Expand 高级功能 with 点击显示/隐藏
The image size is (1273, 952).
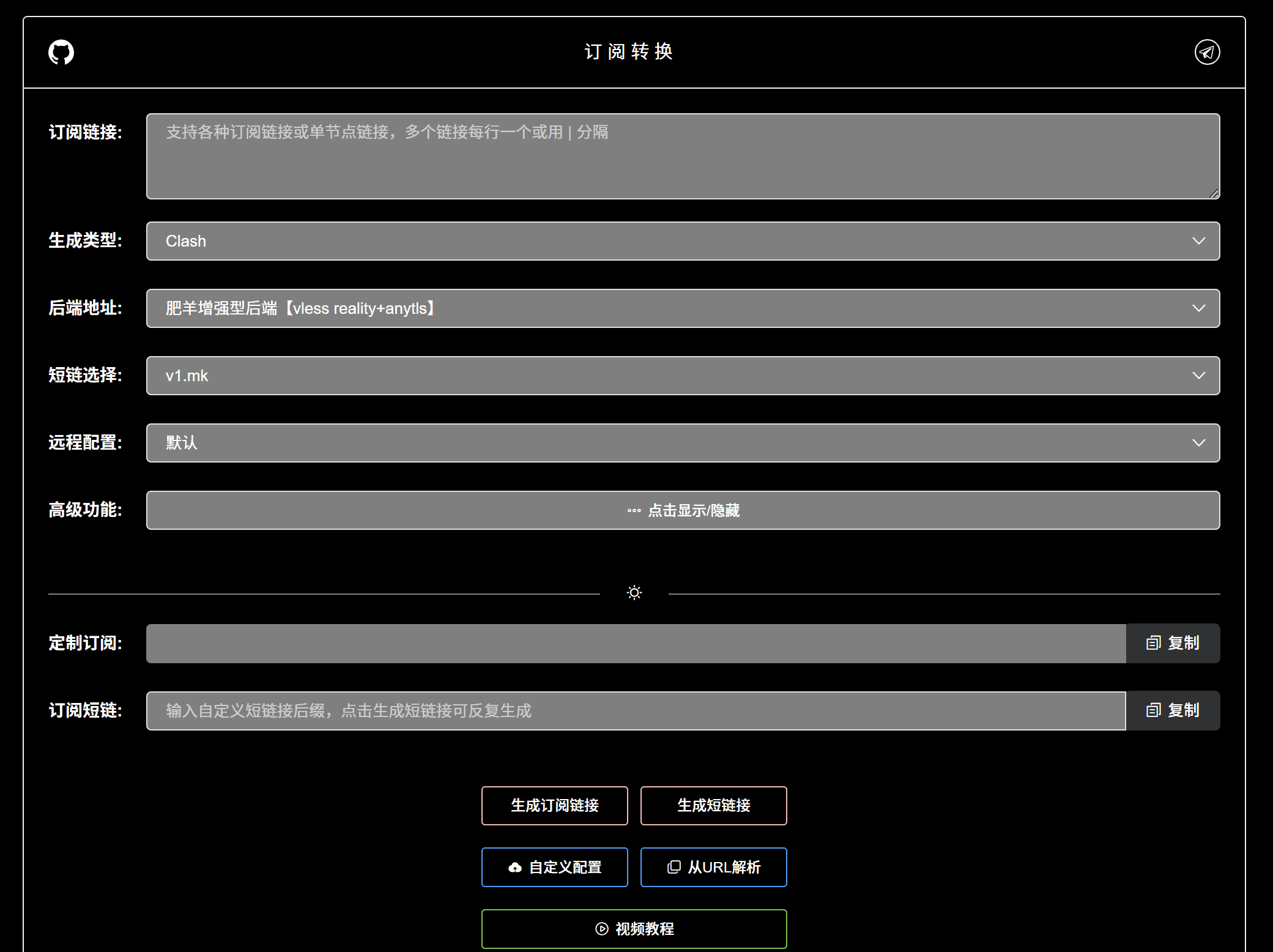coord(683,510)
